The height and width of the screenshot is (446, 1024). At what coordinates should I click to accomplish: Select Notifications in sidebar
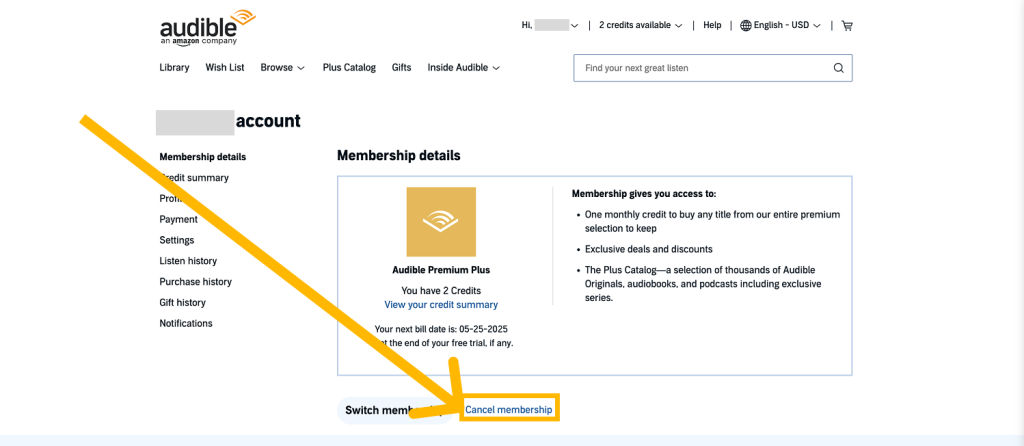185,324
